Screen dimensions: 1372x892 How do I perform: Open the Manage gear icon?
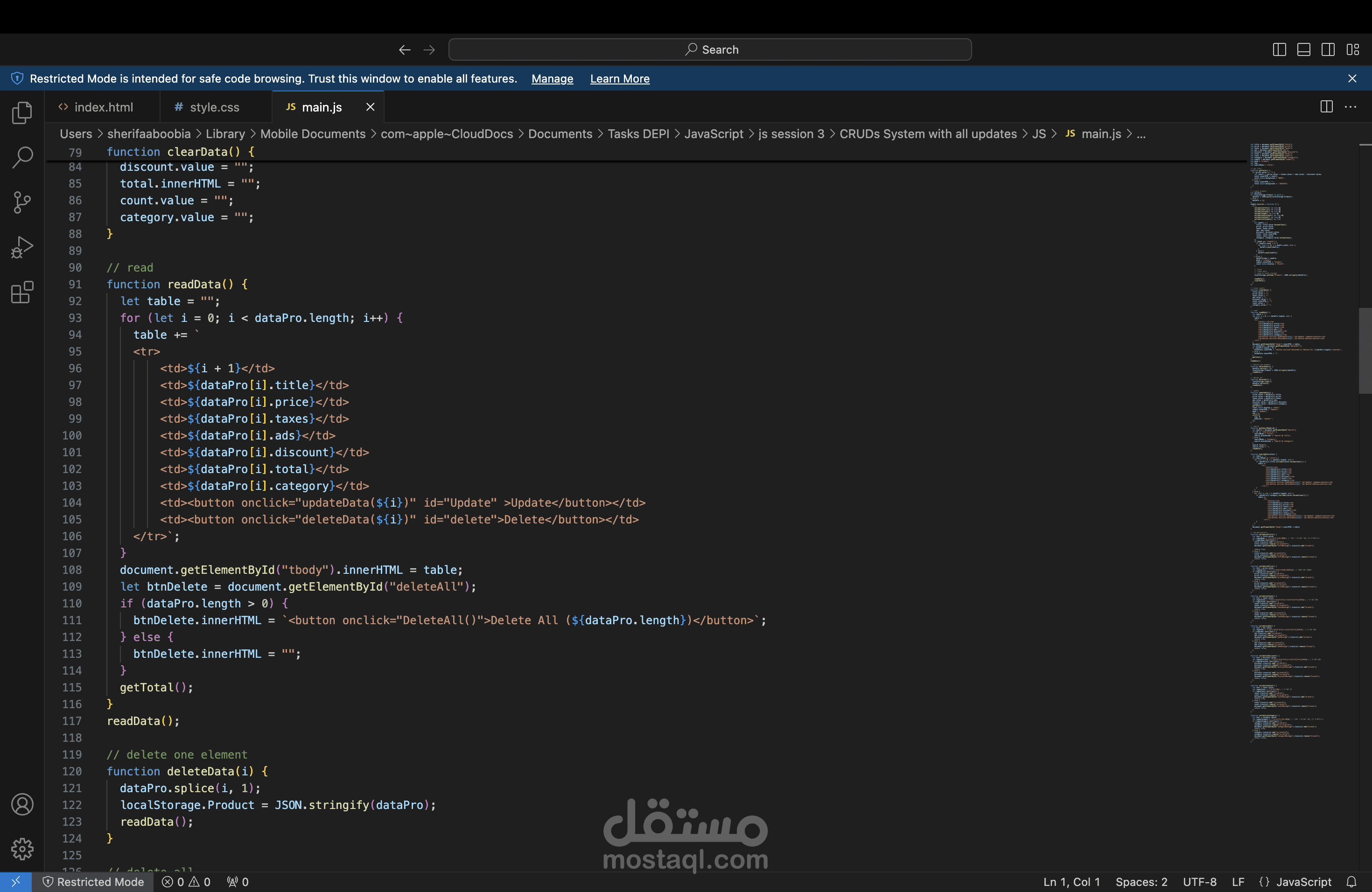point(22,849)
